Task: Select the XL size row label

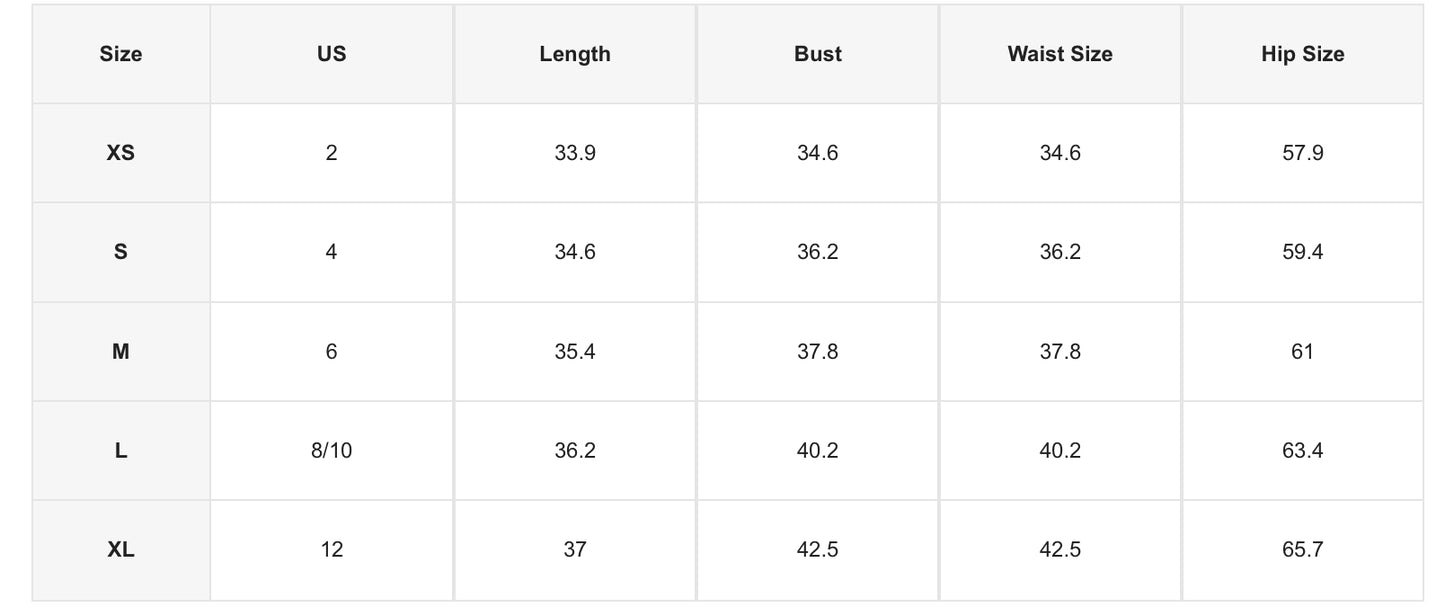Action: (x=121, y=549)
